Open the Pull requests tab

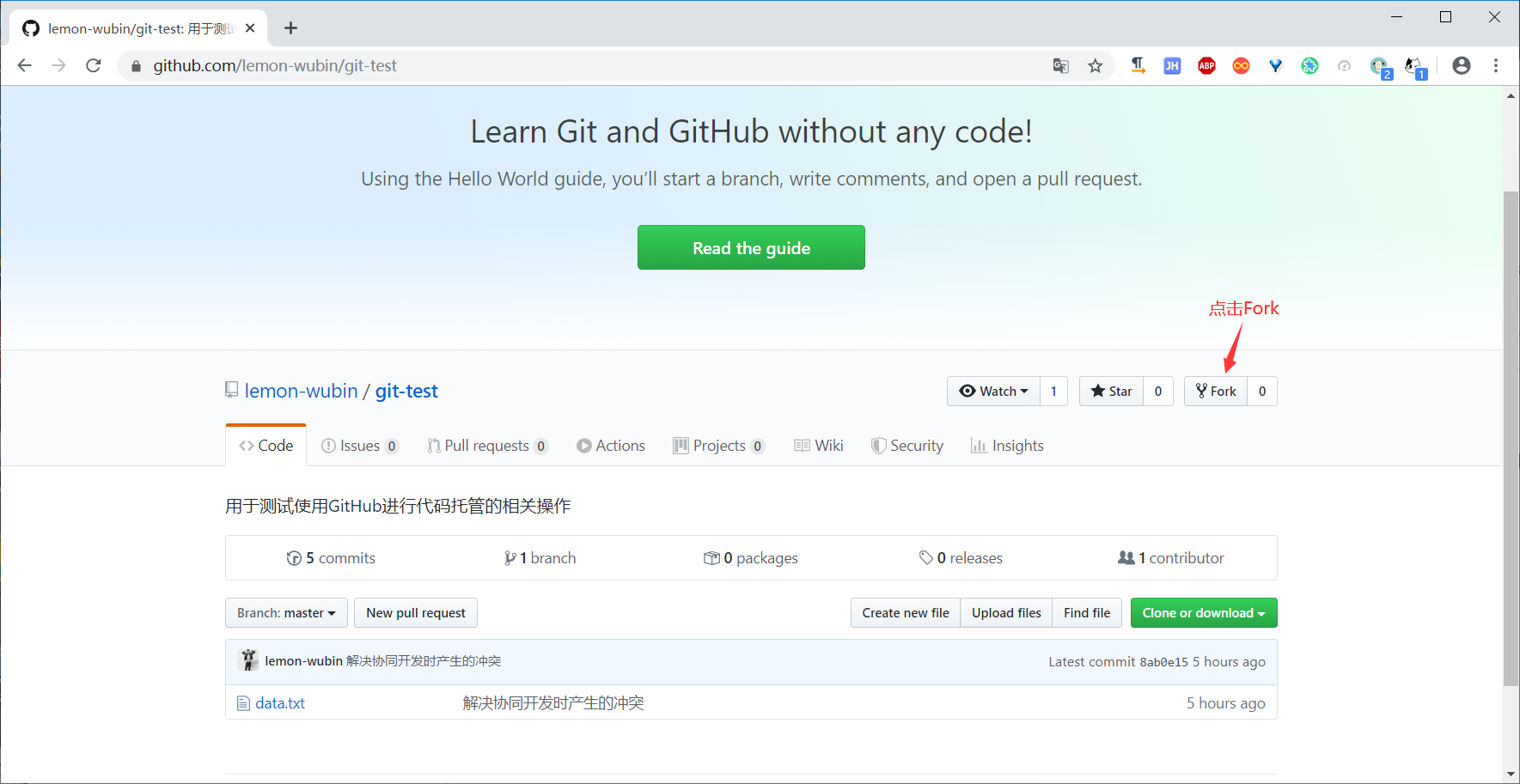pos(487,446)
